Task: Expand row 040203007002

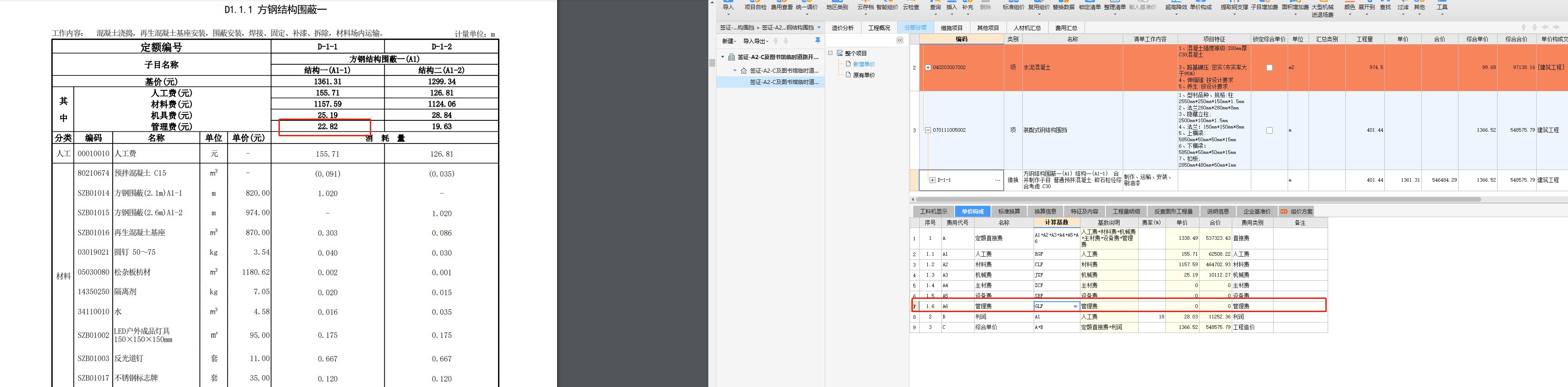Action: pos(928,68)
